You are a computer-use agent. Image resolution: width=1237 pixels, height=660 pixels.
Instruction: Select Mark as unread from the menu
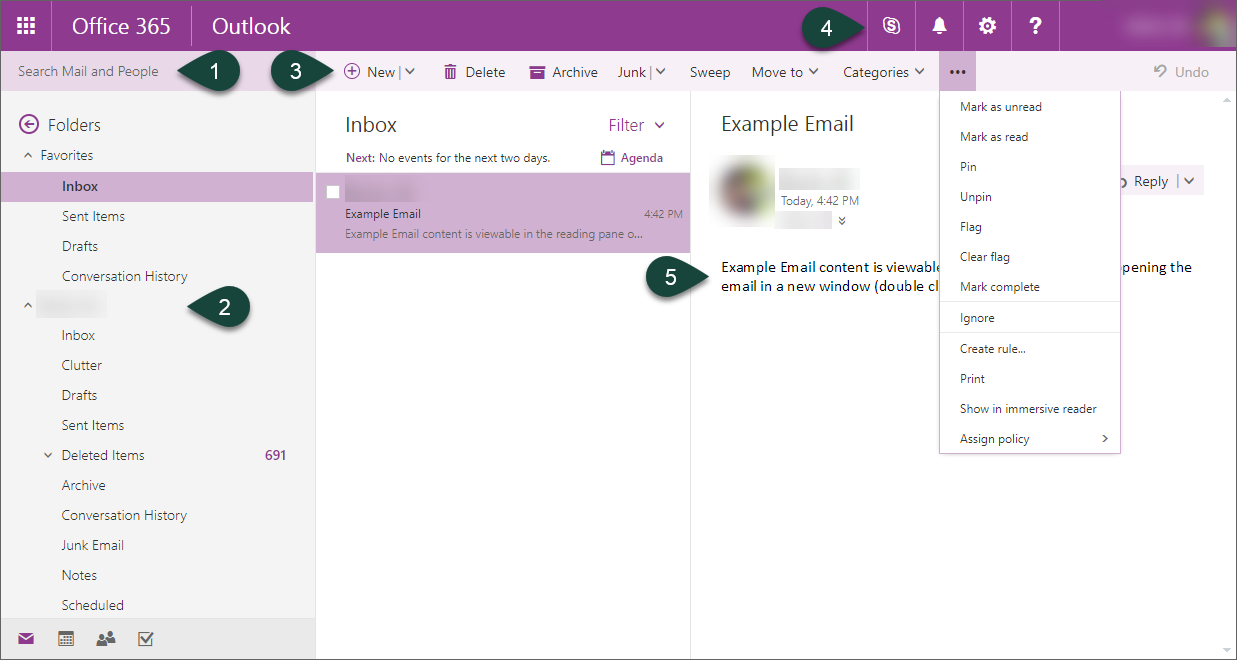(1000, 107)
